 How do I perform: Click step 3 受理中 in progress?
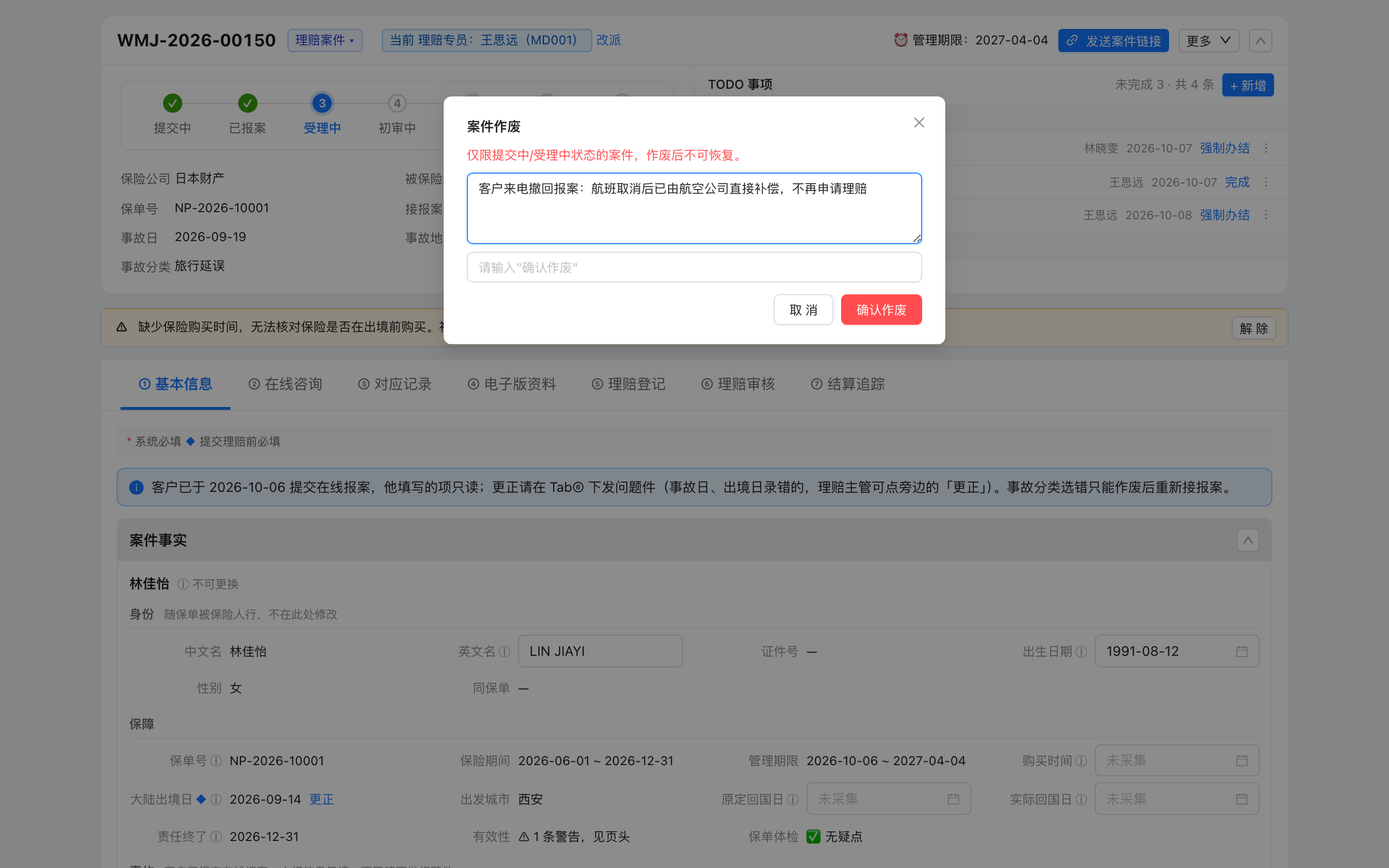pos(322,104)
